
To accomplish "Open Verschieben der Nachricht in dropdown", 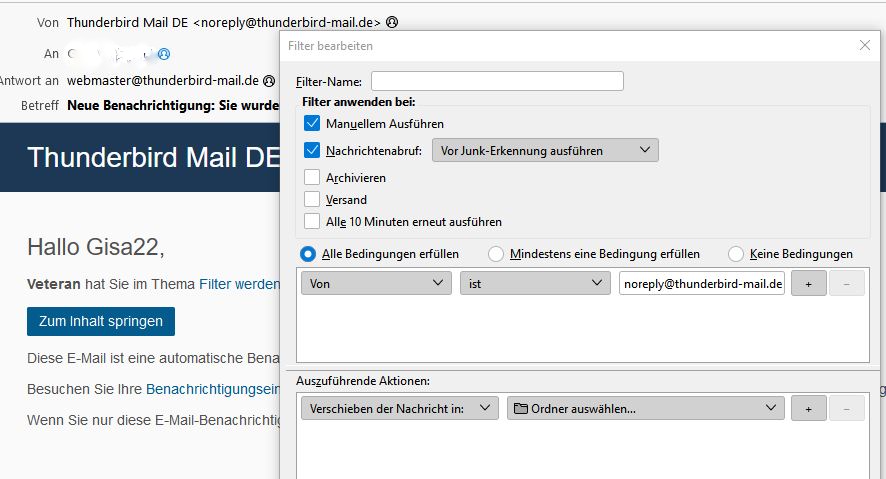I will click(x=399, y=408).
